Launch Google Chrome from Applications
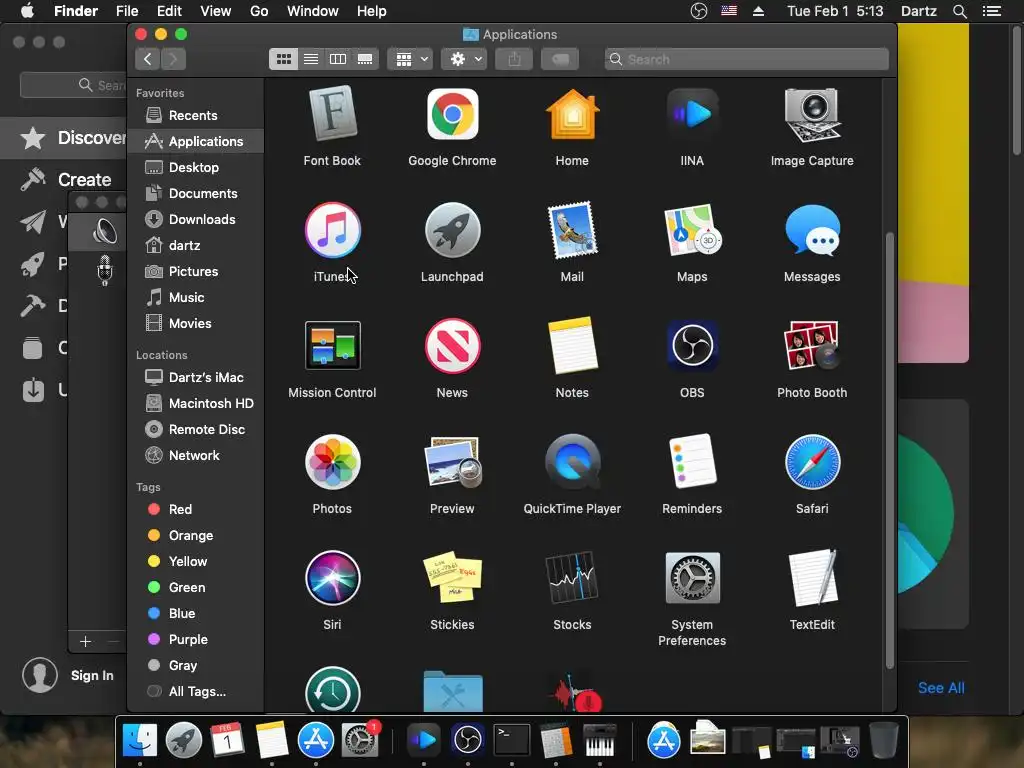This screenshot has width=1024, height=768. click(x=452, y=115)
